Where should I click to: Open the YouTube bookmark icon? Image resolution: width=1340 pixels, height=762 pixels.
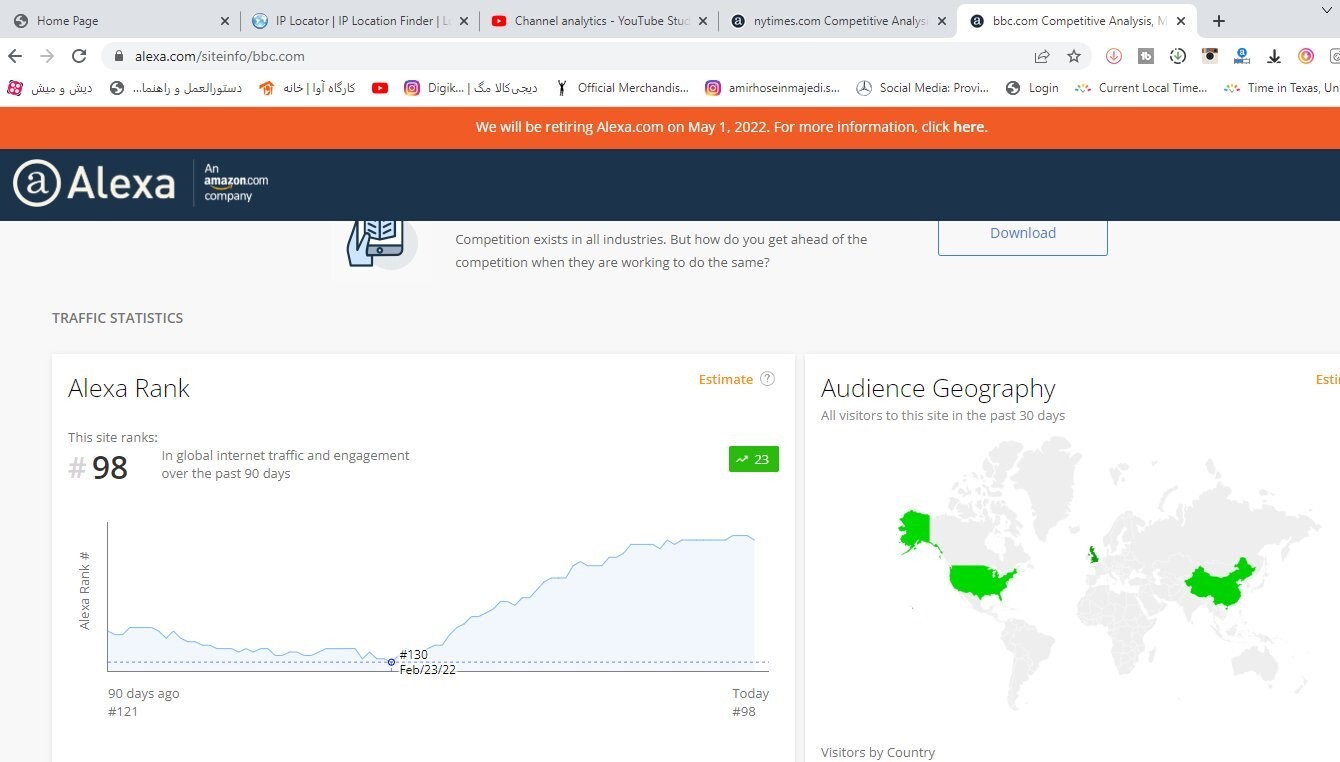pos(380,88)
